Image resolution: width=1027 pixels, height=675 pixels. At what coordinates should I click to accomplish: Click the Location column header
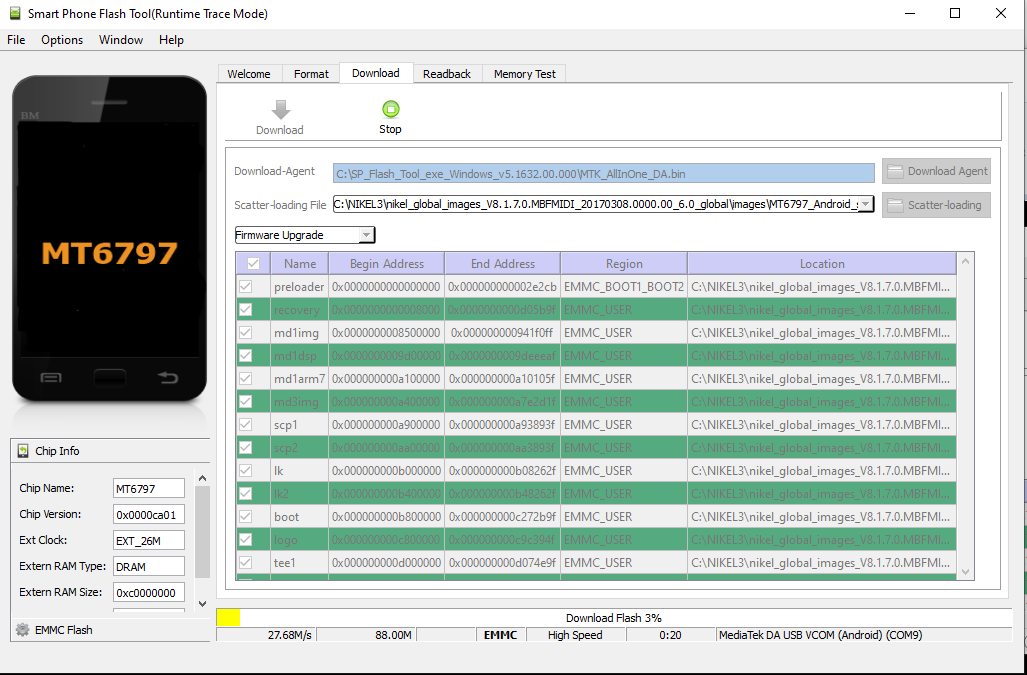point(822,264)
